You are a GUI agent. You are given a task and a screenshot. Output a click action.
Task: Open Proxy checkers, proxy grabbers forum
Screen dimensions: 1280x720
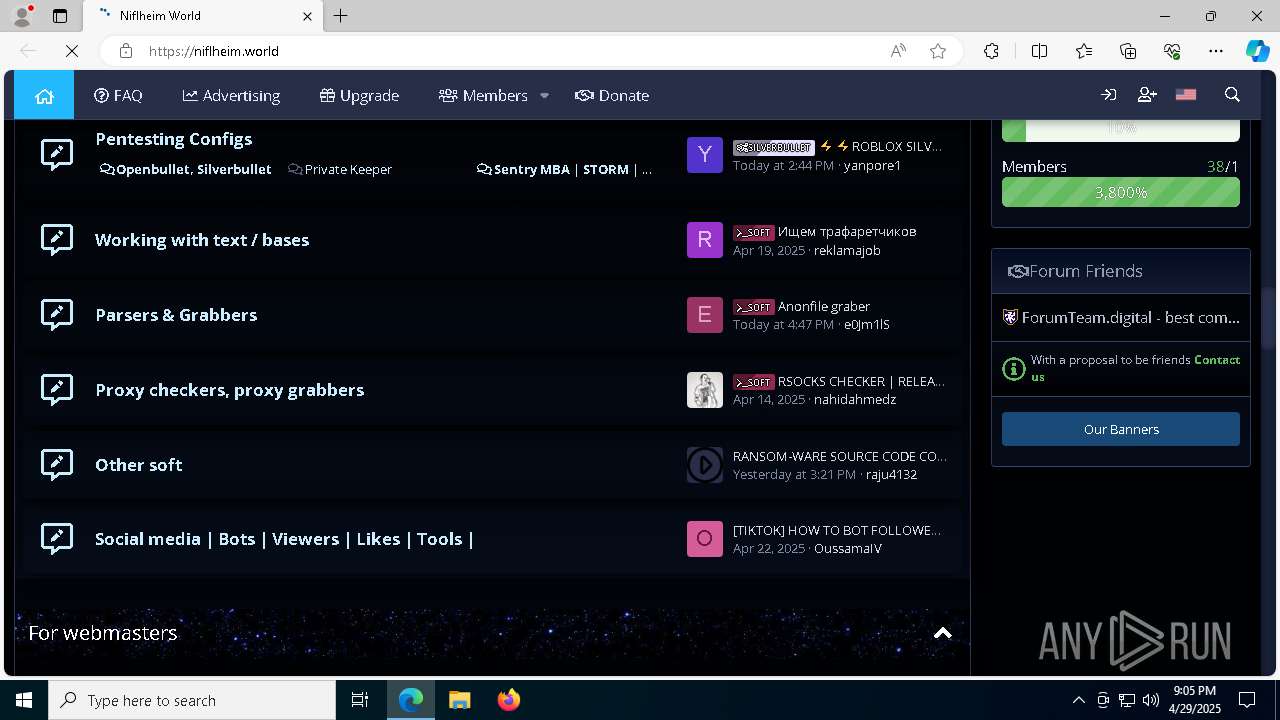click(230, 390)
